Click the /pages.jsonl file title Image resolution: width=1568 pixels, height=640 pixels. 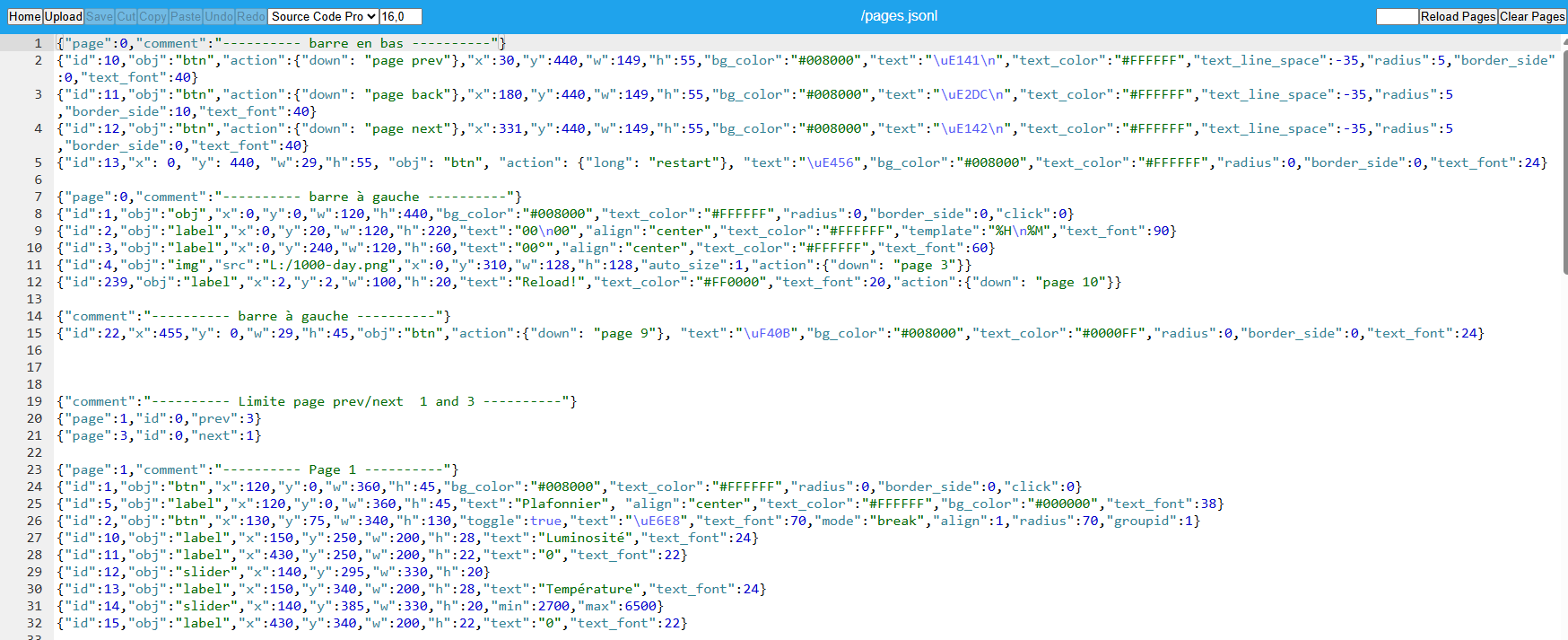coord(899,16)
